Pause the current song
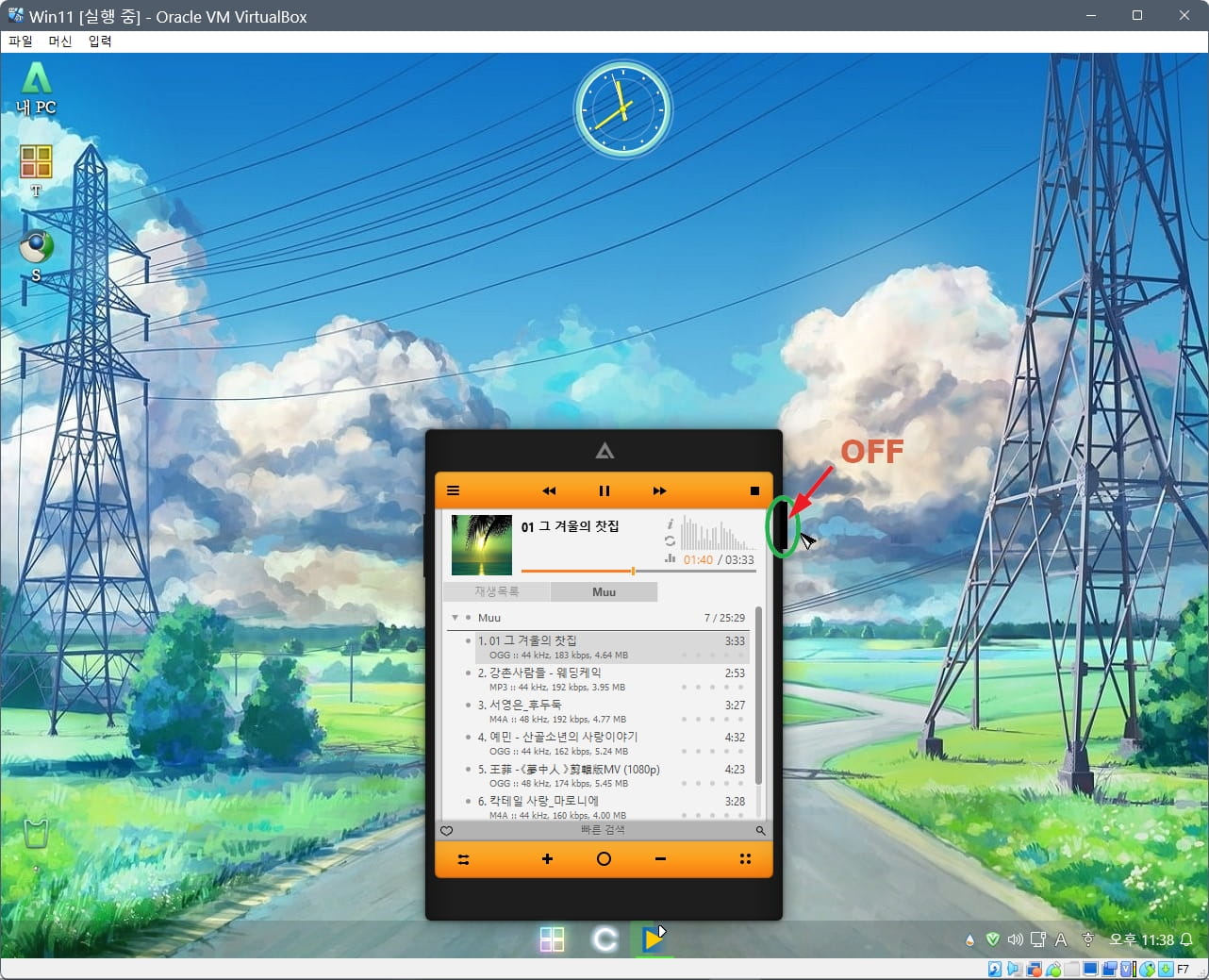 pos(604,490)
